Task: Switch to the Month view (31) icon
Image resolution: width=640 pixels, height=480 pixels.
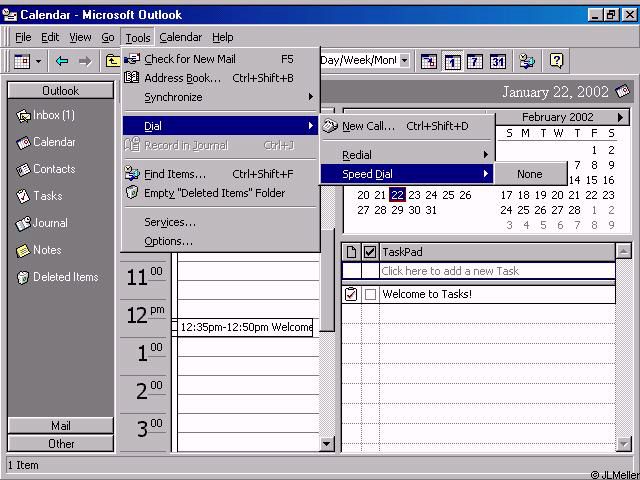Action: 497,61
